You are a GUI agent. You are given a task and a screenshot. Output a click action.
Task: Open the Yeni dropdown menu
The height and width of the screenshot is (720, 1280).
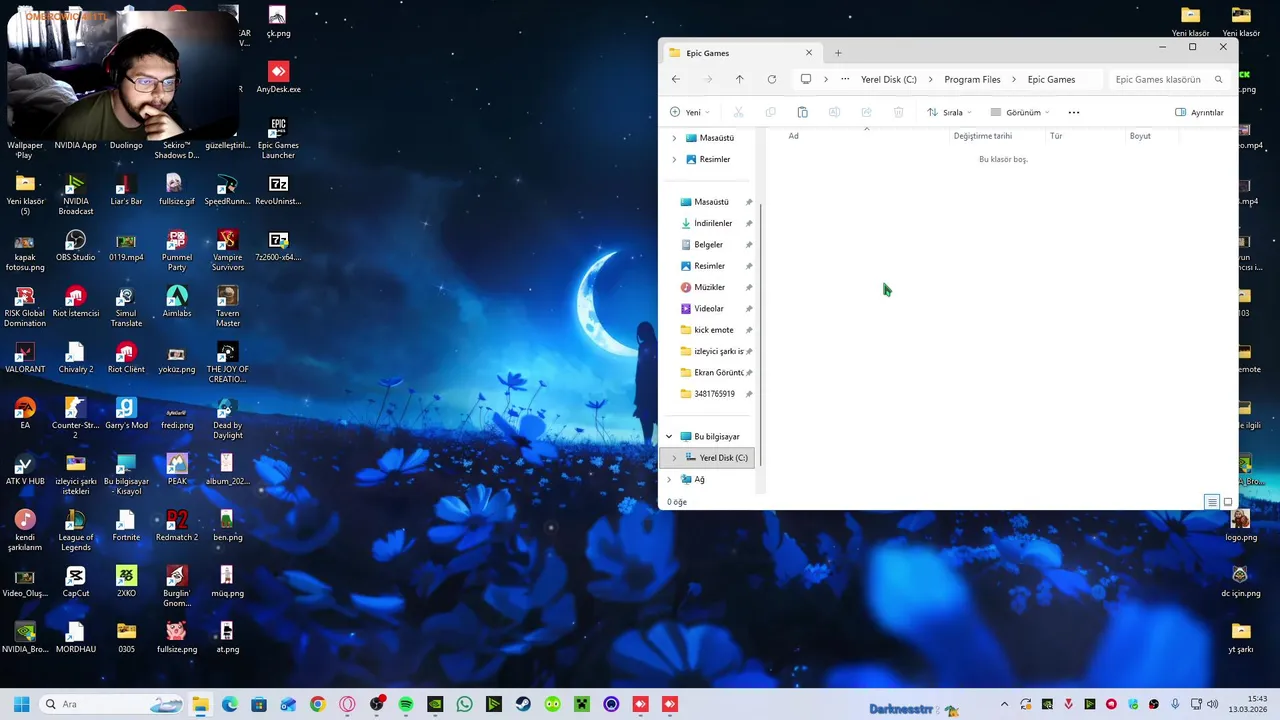(x=690, y=112)
